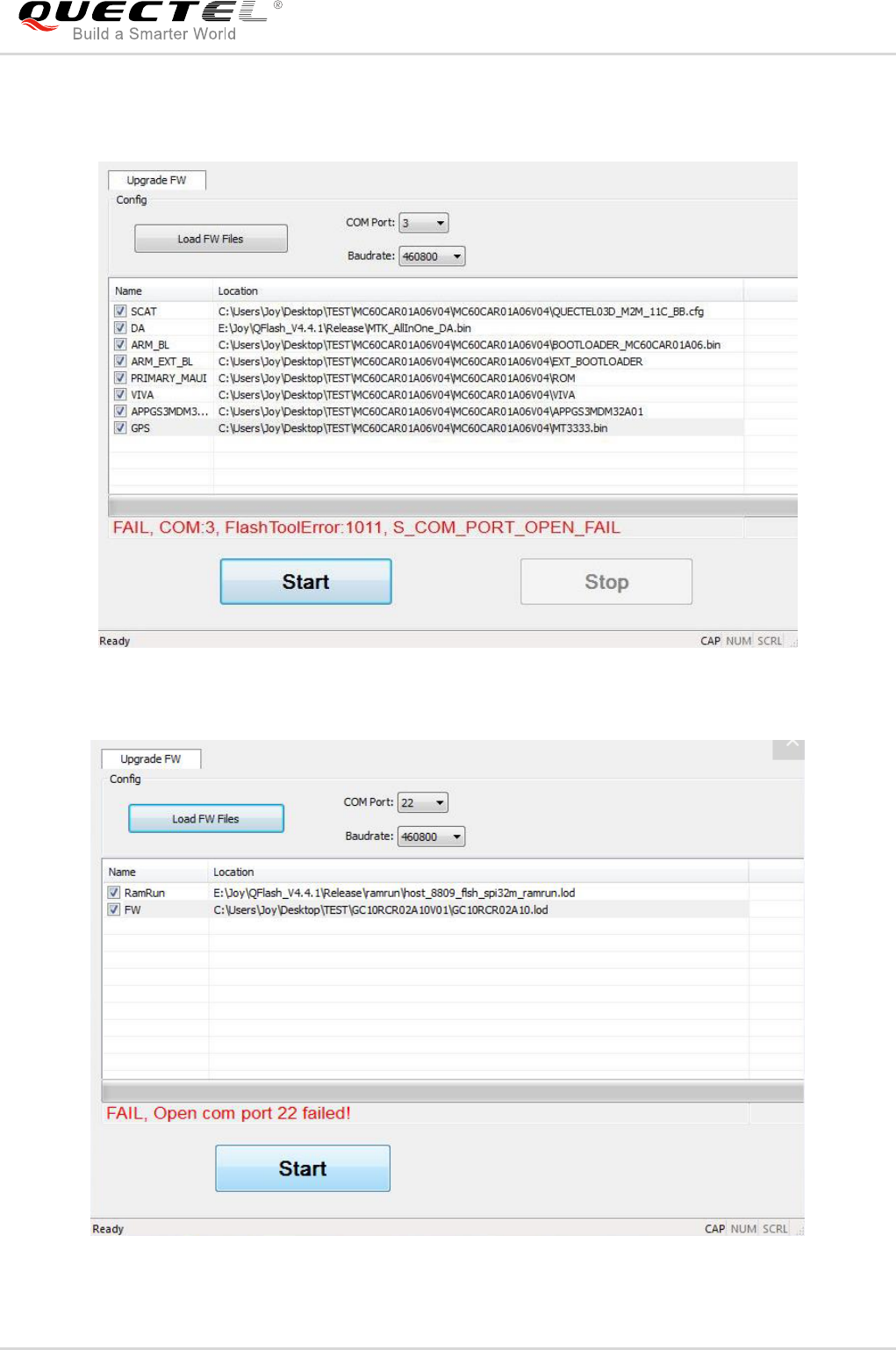Click SCRL indicator in bottom status bar
The width and height of the screenshot is (896, 1350).
pos(775,1229)
